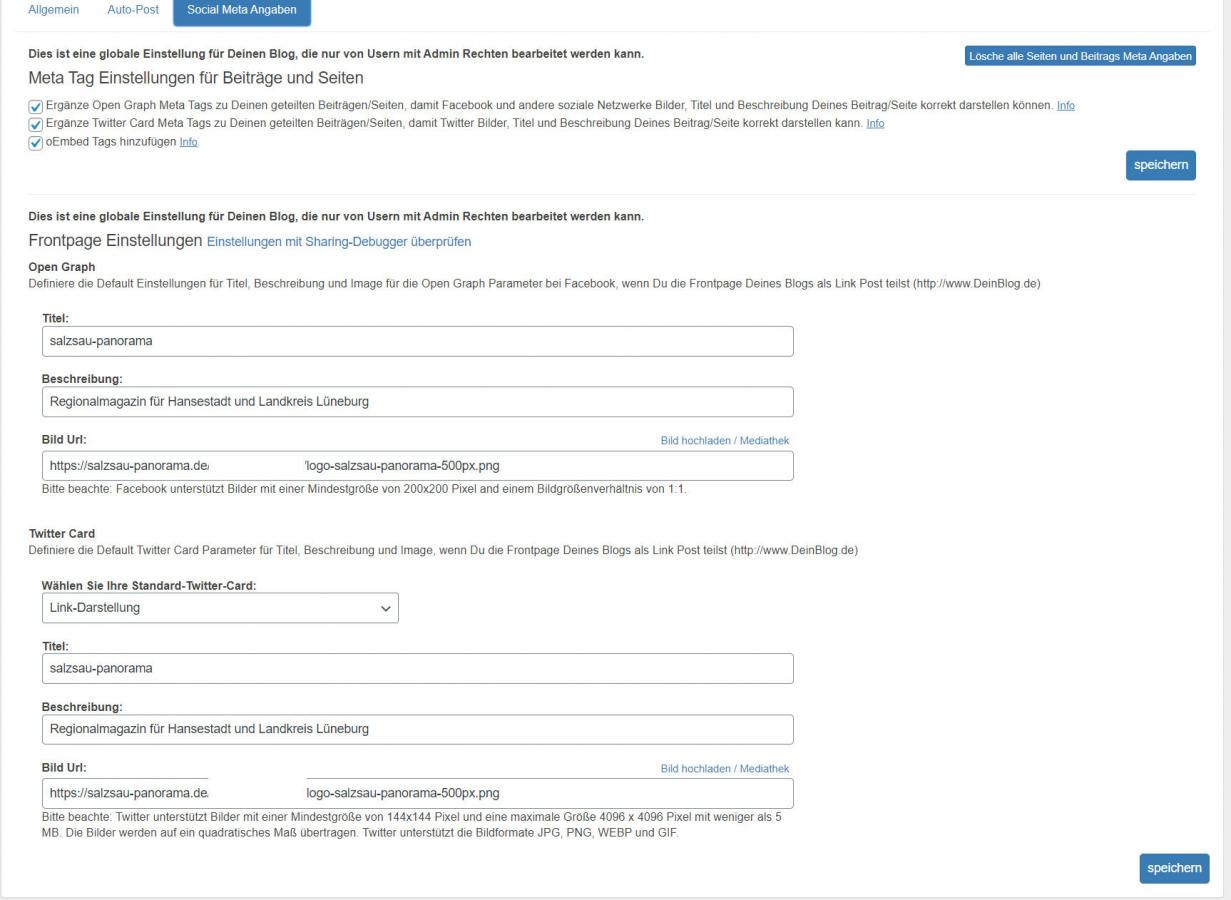Click Lösche alle Seiten und Beitrags Meta Angaben
1231x900 pixels.
point(1080,56)
